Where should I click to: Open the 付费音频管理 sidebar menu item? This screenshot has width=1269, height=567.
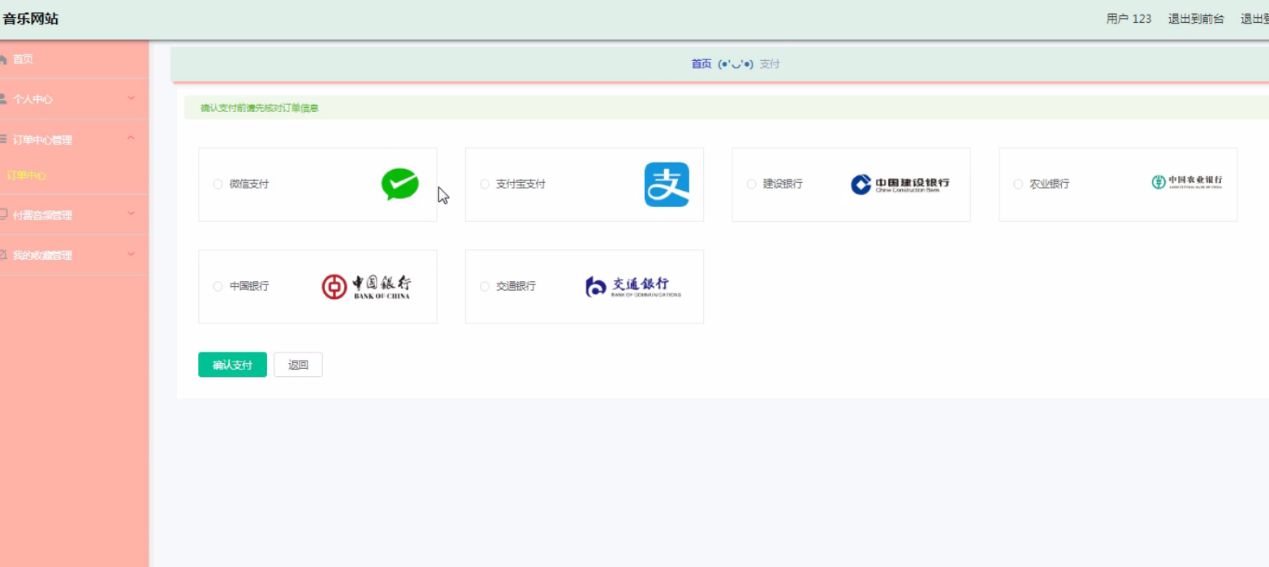coord(74,214)
